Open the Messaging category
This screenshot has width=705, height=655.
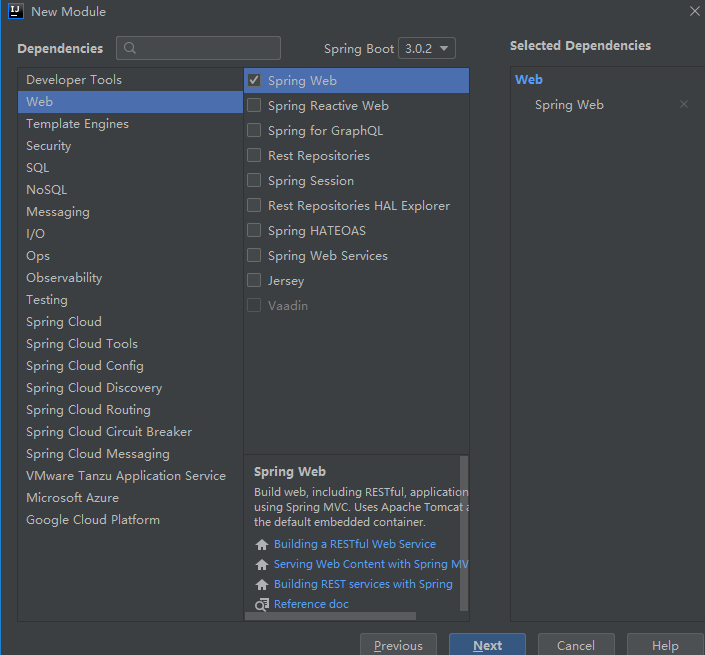pos(130,212)
